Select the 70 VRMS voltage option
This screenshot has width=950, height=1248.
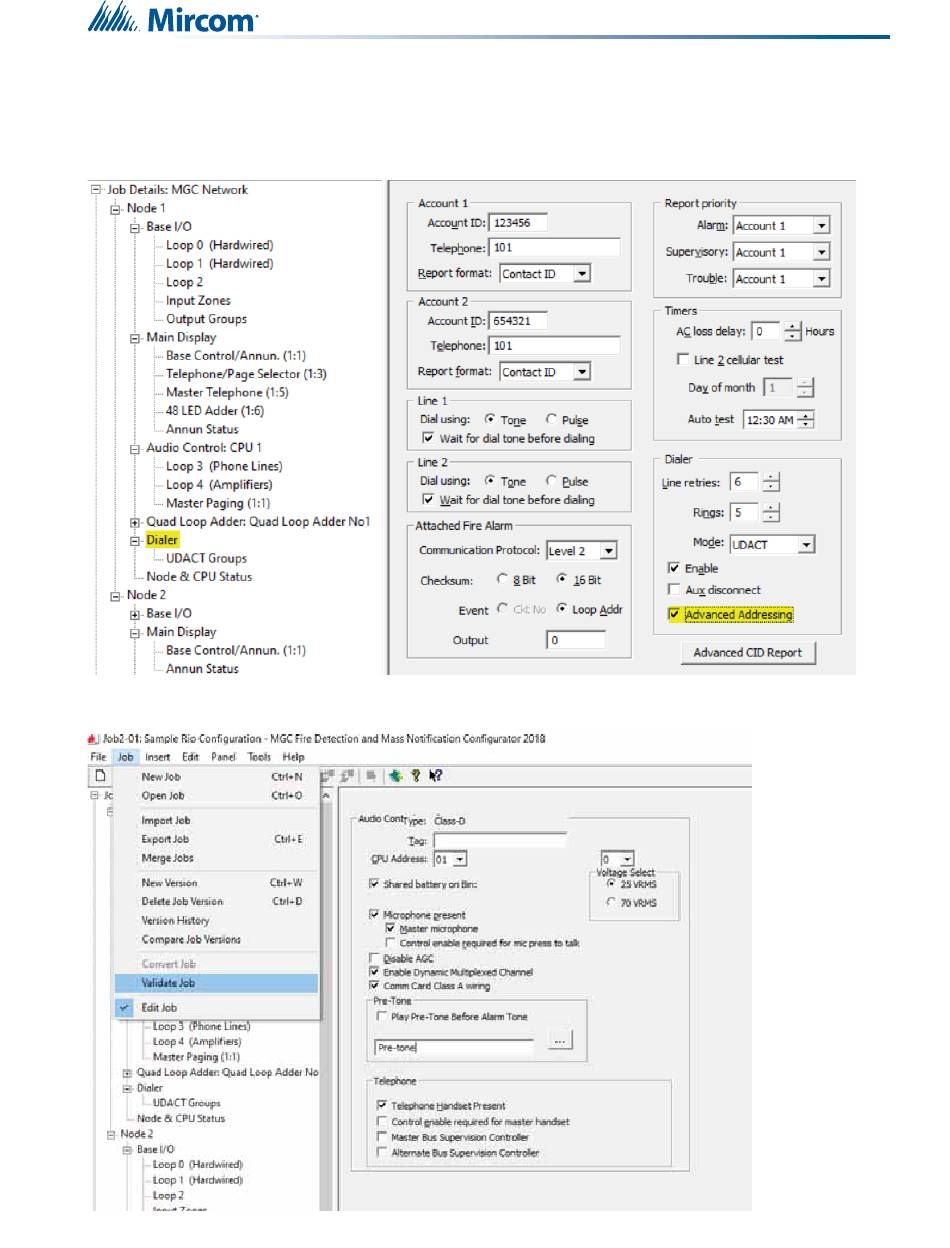pos(612,903)
